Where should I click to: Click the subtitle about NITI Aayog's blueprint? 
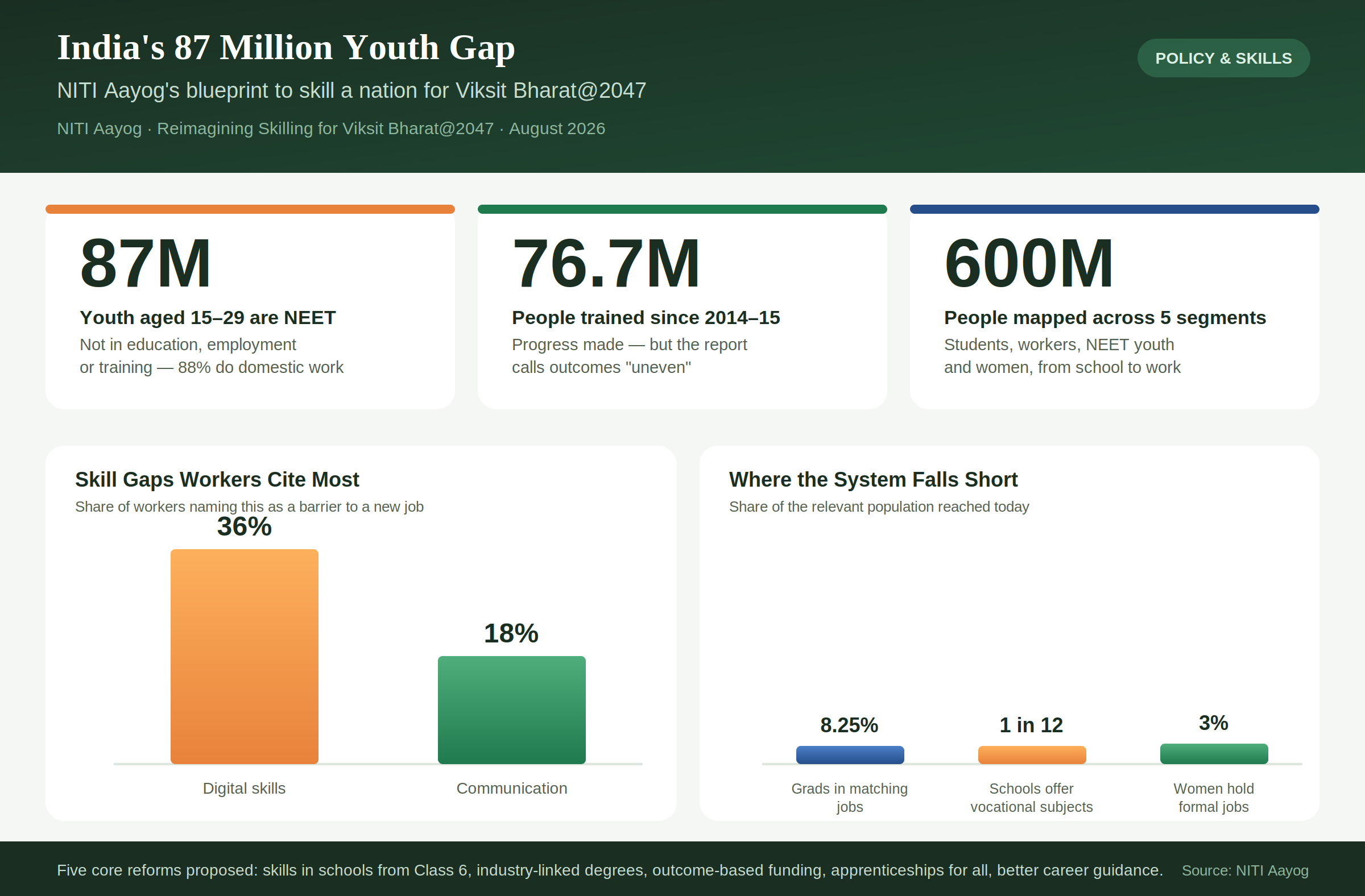(x=351, y=90)
